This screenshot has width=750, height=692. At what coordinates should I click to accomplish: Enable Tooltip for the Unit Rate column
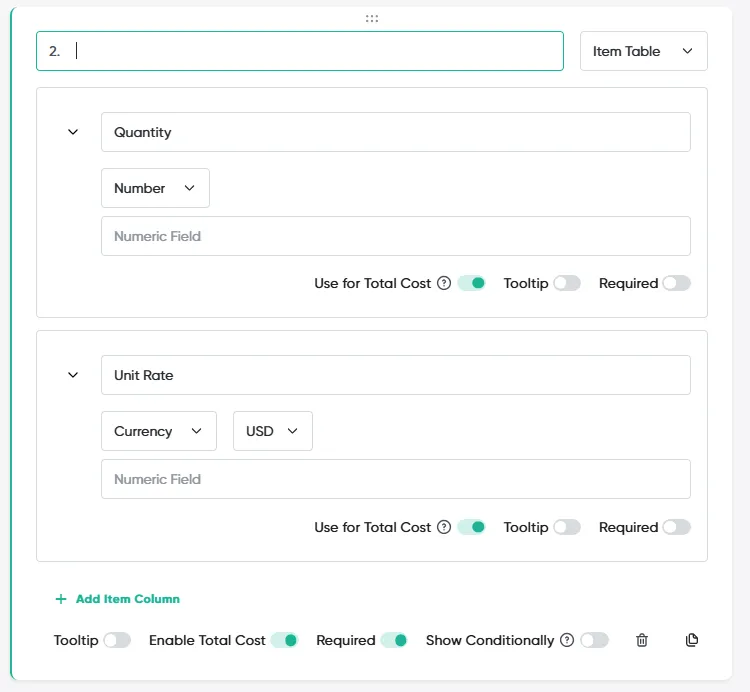(x=567, y=527)
